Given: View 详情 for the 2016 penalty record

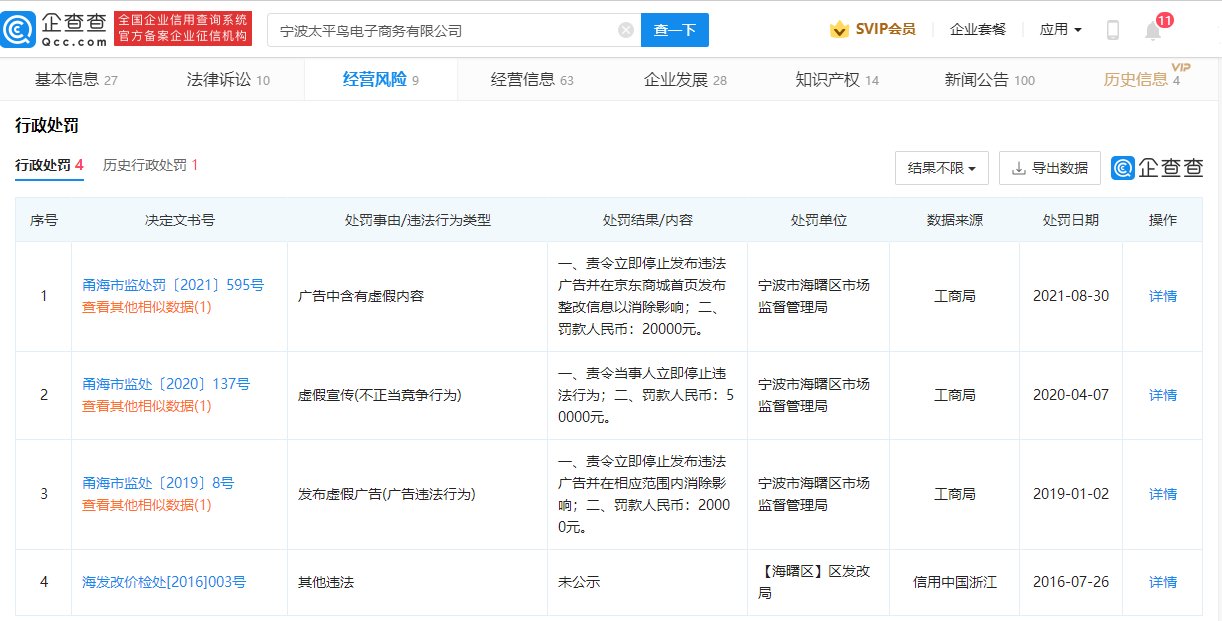Looking at the screenshot, I should tap(1162, 582).
